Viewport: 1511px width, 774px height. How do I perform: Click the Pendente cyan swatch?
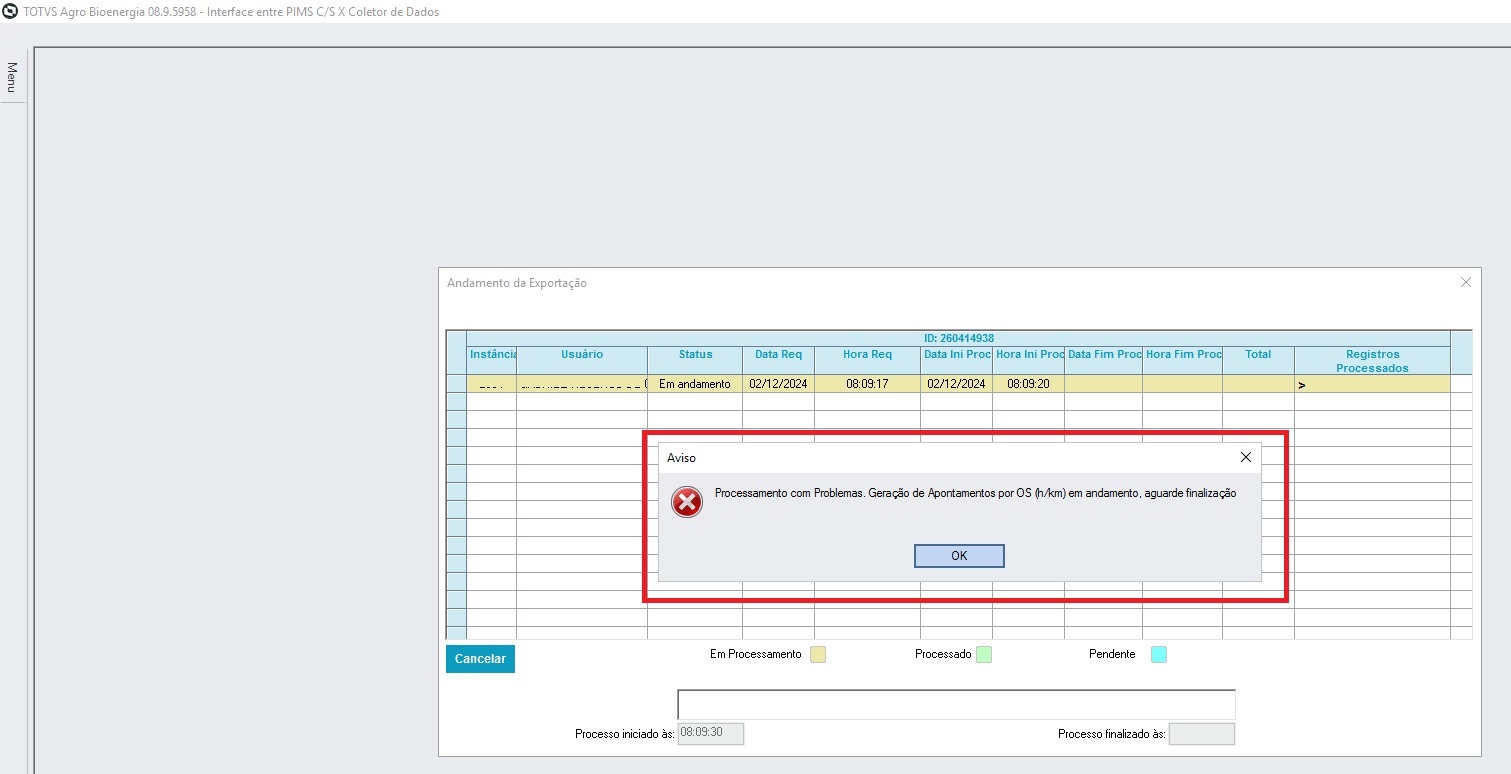pyautogui.click(x=1159, y=655)
